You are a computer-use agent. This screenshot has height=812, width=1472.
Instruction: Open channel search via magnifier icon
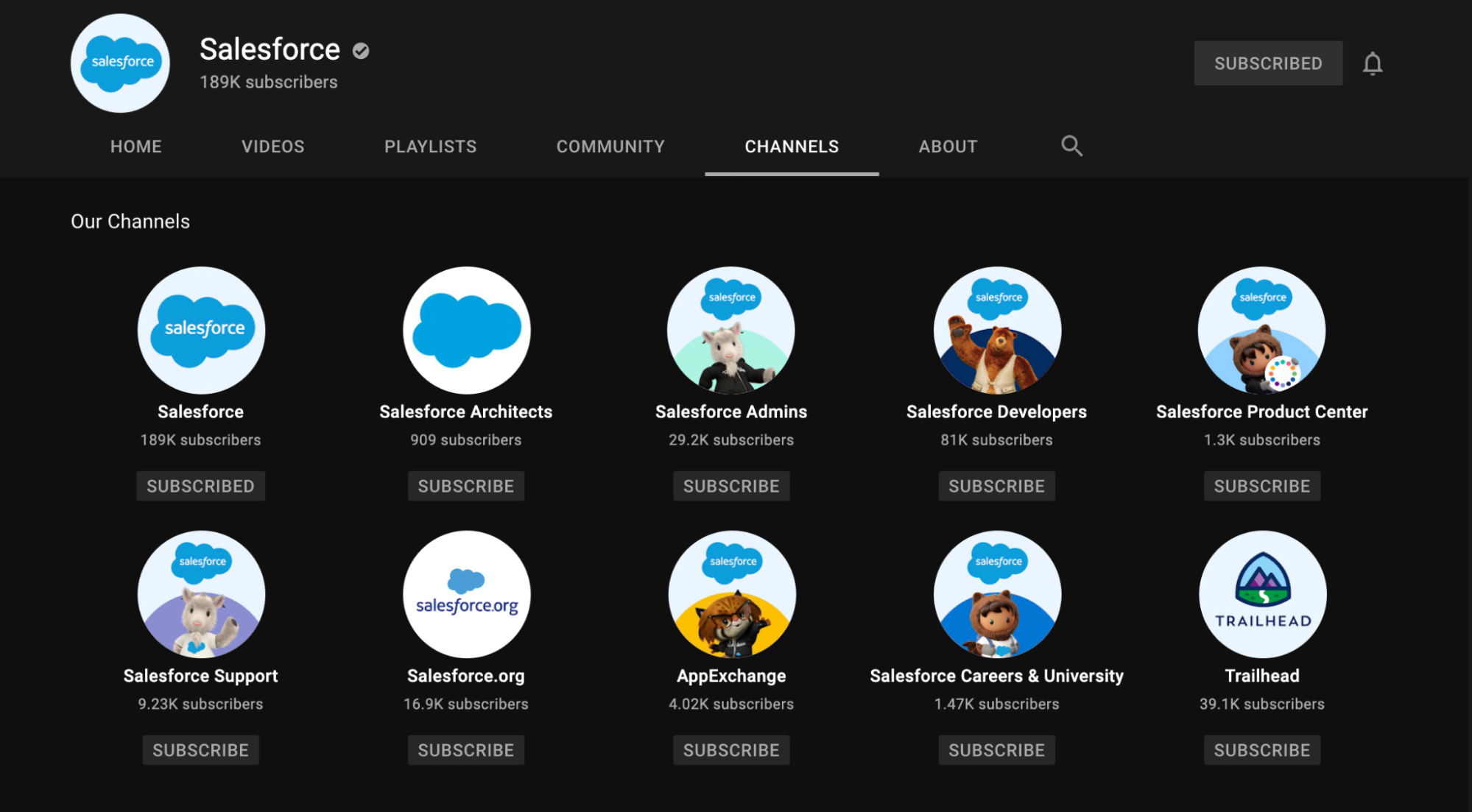(x=1071, y=146)
